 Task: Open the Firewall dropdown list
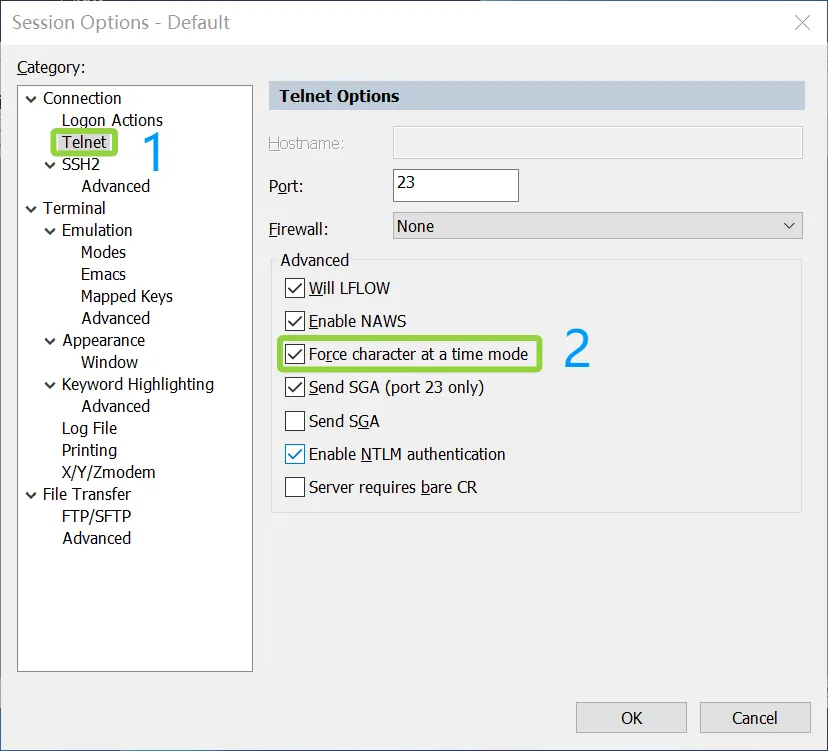click(597, 227)
